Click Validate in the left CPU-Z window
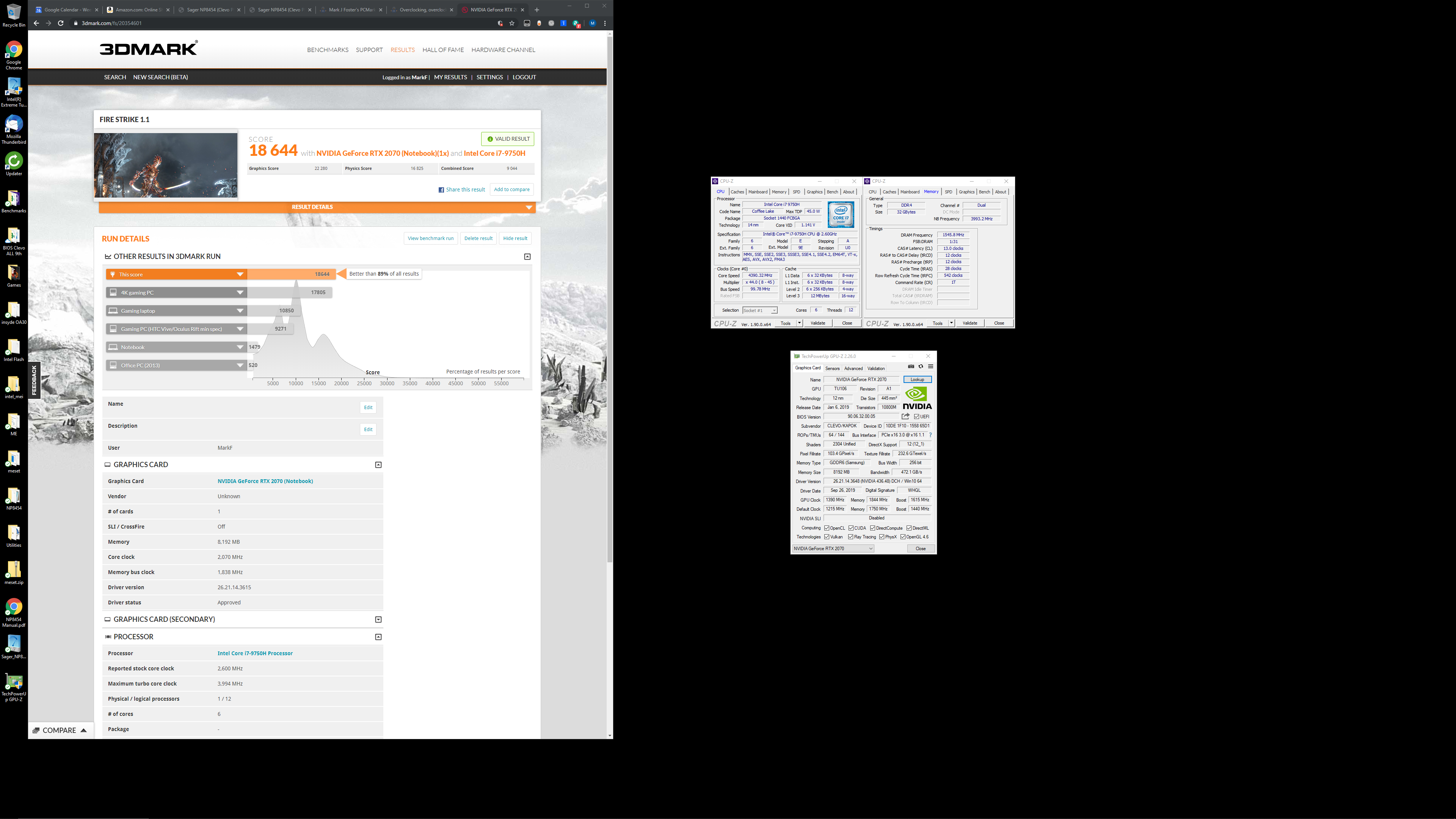This screenshot has height=819, width=1456. (x=818, y=323)
